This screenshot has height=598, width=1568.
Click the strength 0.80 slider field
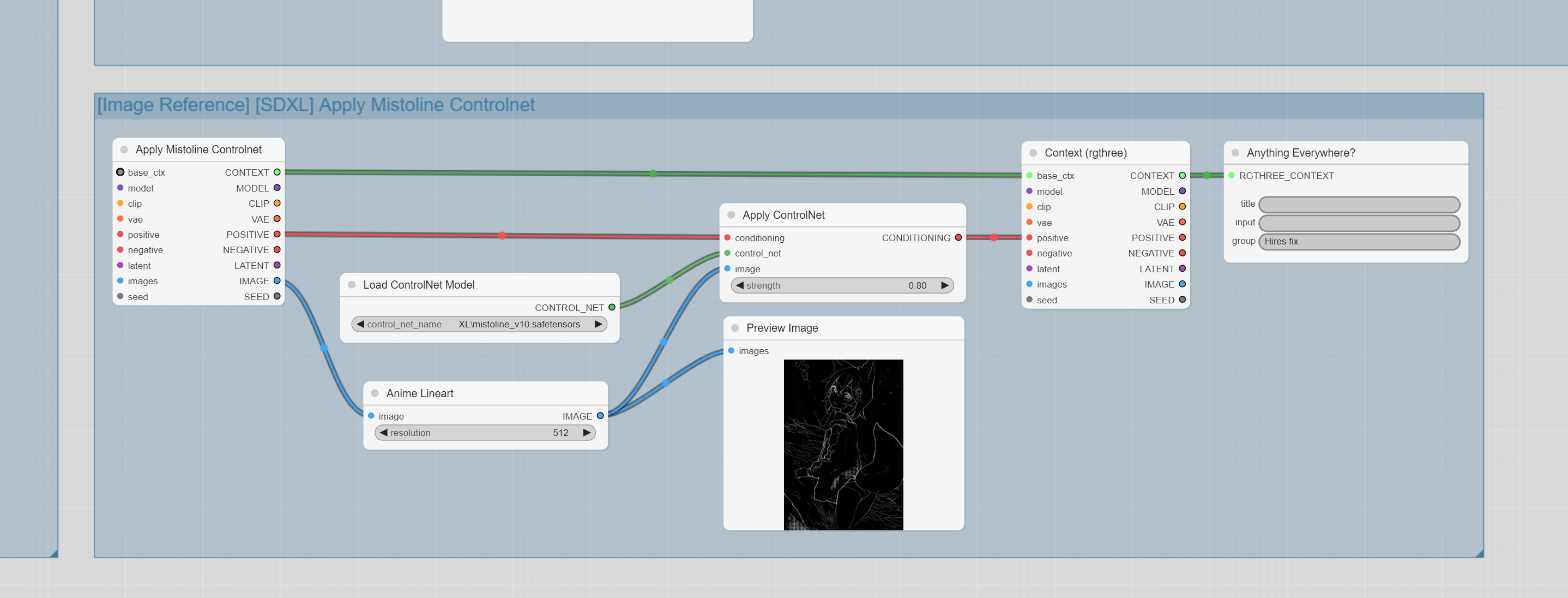click(842, 285)
